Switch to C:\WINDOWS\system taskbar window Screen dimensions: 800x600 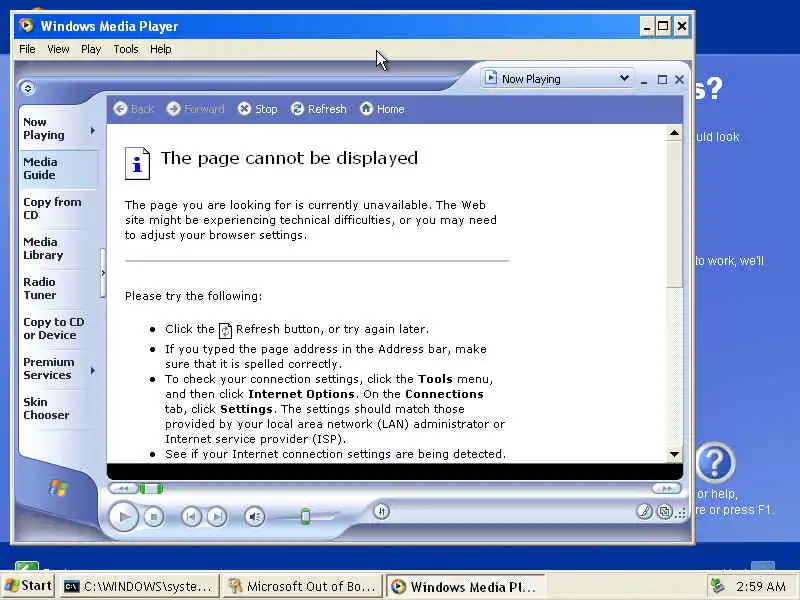[x=138, y=586]
